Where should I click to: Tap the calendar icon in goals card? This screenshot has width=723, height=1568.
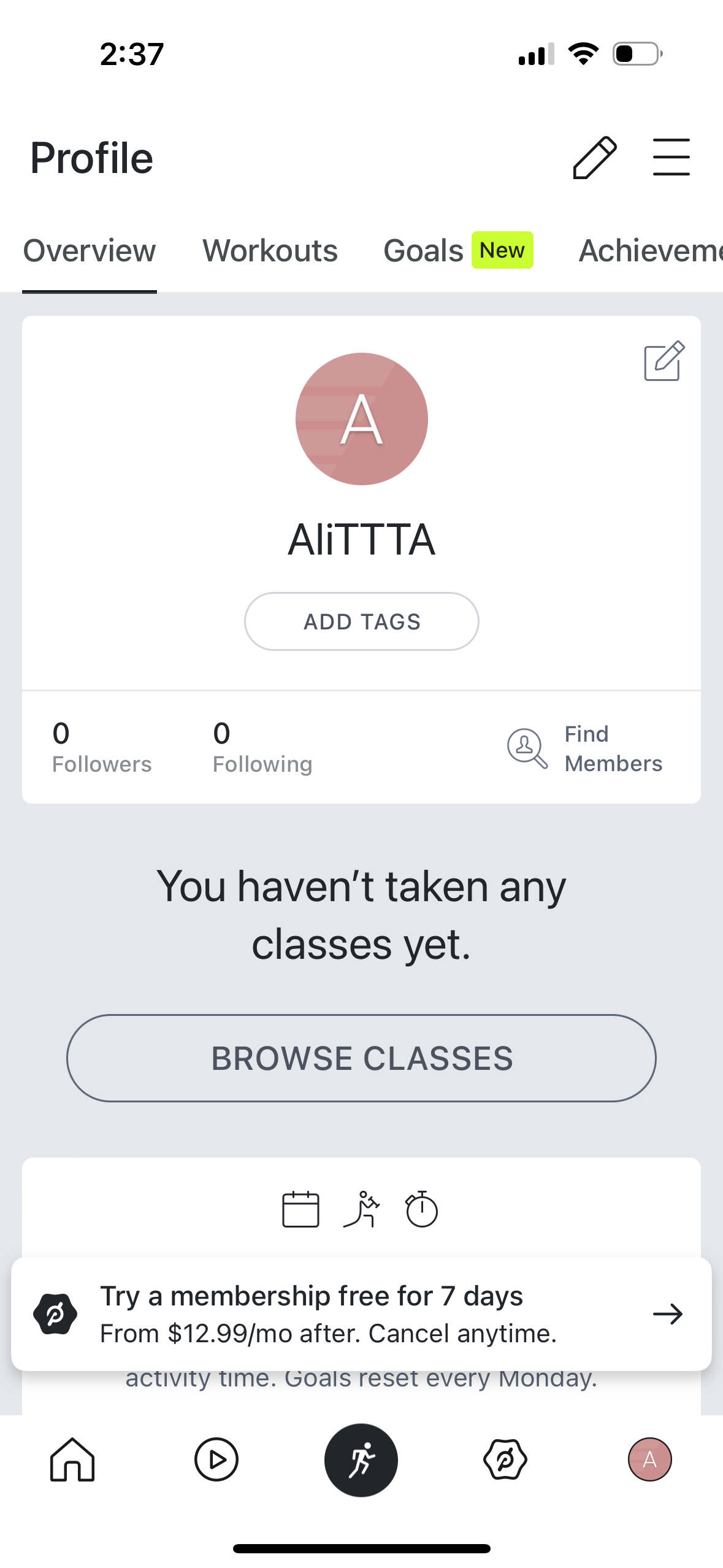[x=300, y=1209]
